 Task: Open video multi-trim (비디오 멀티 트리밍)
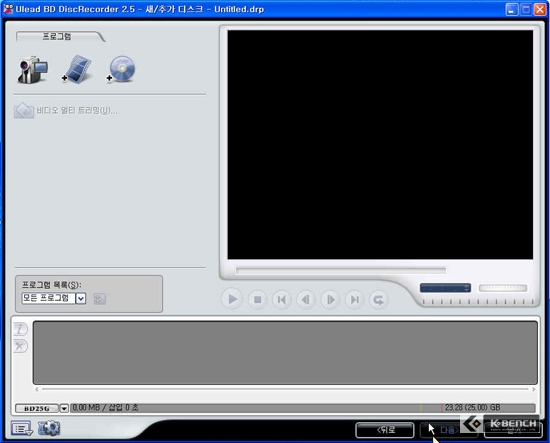tap(66, 111)
